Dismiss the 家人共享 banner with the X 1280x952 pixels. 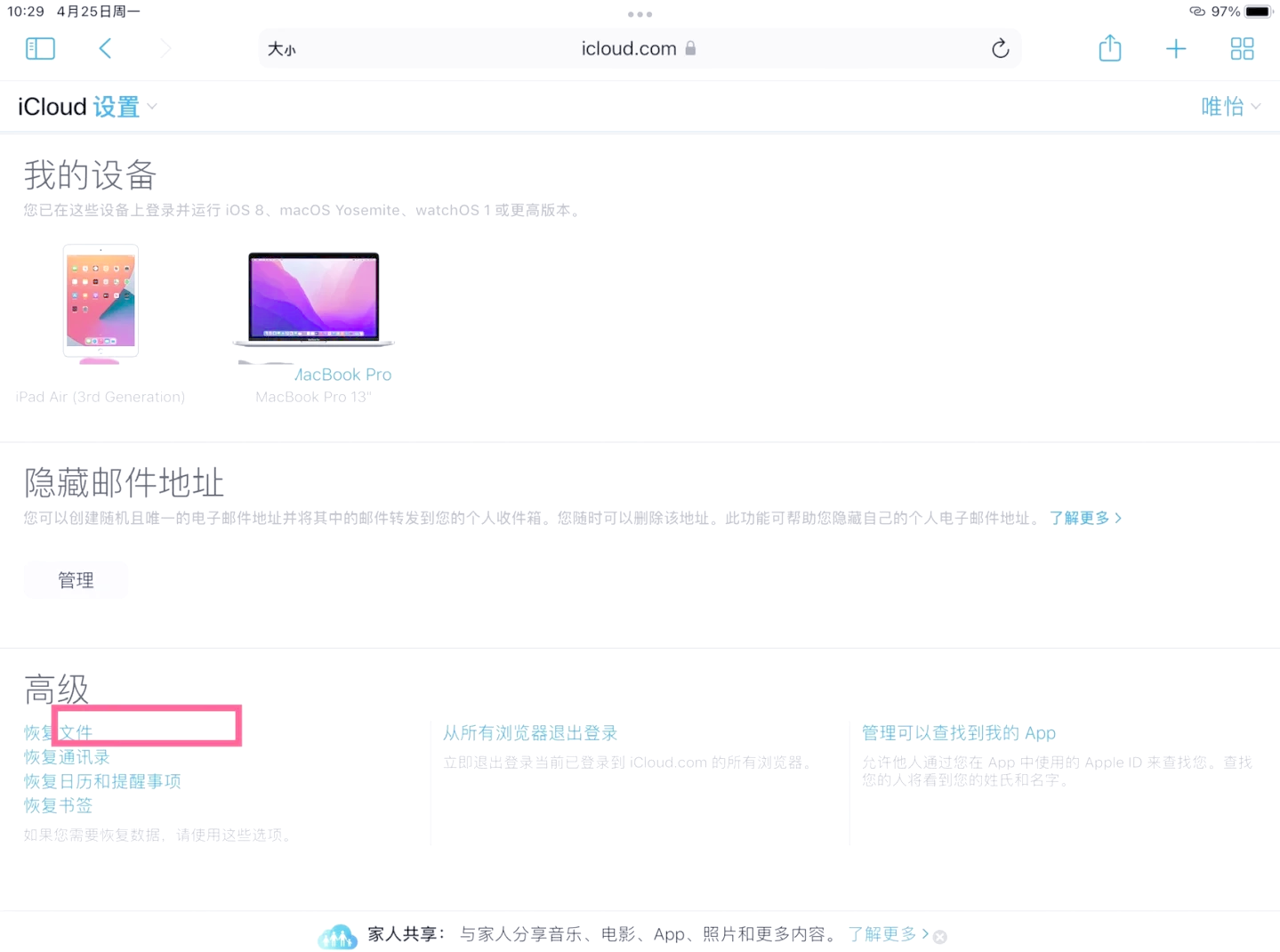pyautogui.click(x=939, y=936)
